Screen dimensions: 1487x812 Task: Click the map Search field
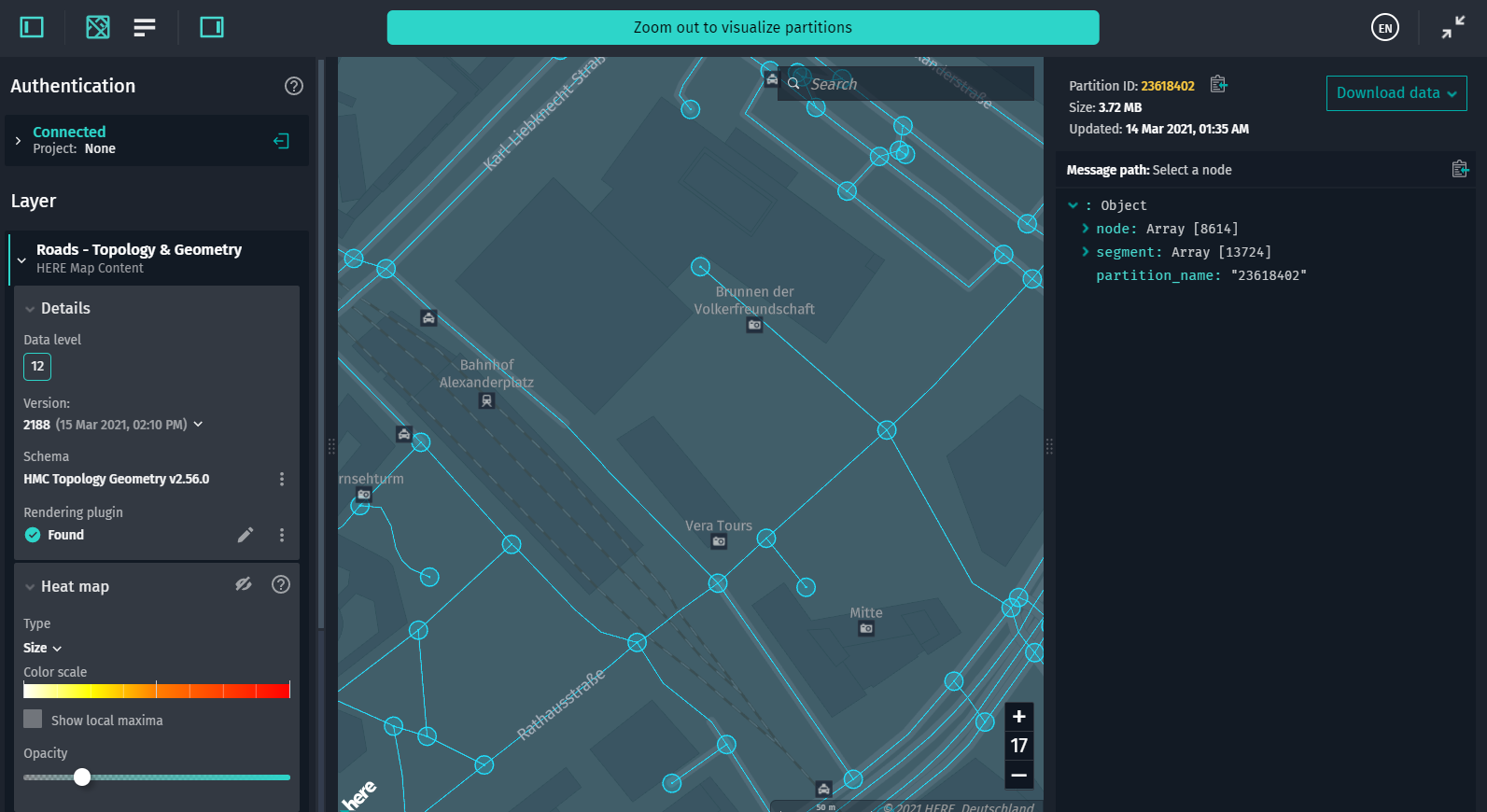click(905, 84)
